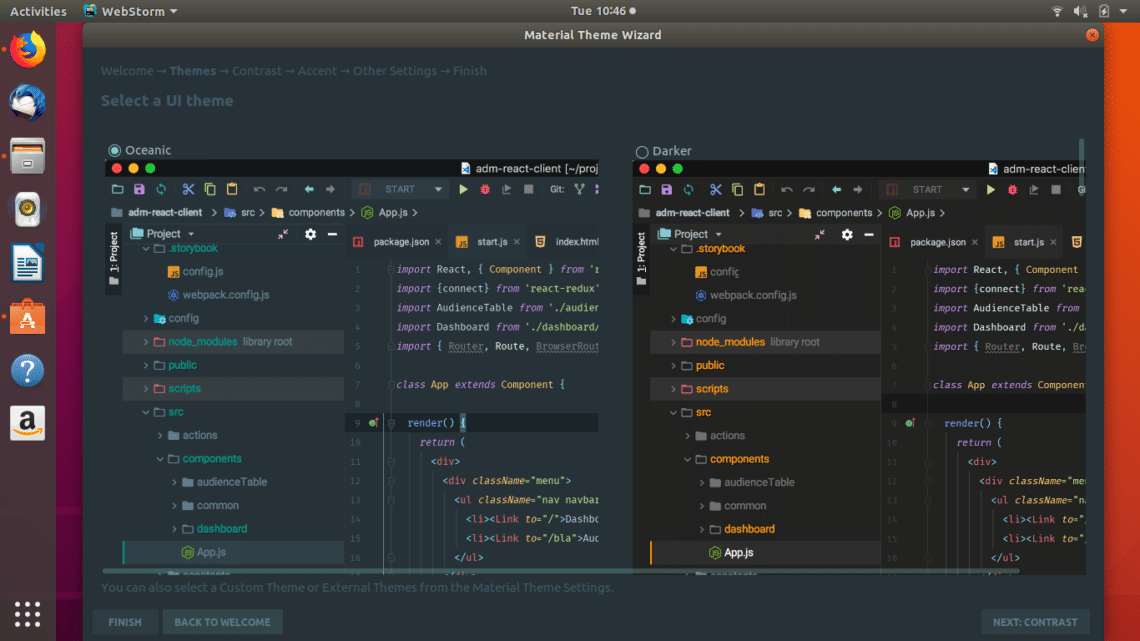The height and width of the screenshot is (641, 1140).
Task: Click the green Run icon in the Oceanic preview
Action: [x=463, y=189]
